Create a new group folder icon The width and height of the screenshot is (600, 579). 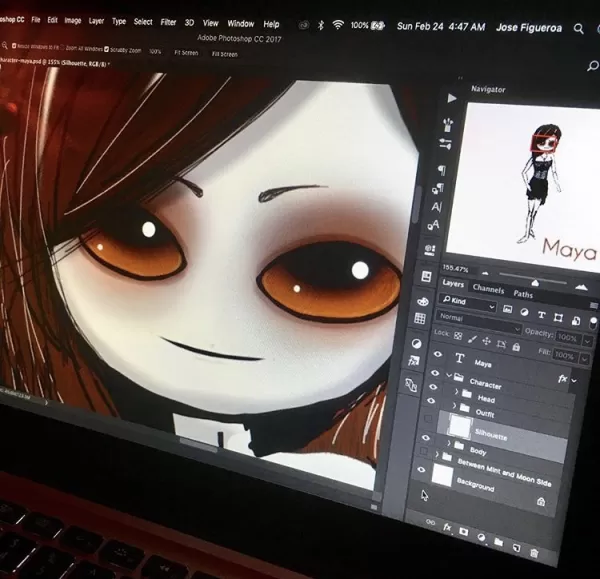498,542
